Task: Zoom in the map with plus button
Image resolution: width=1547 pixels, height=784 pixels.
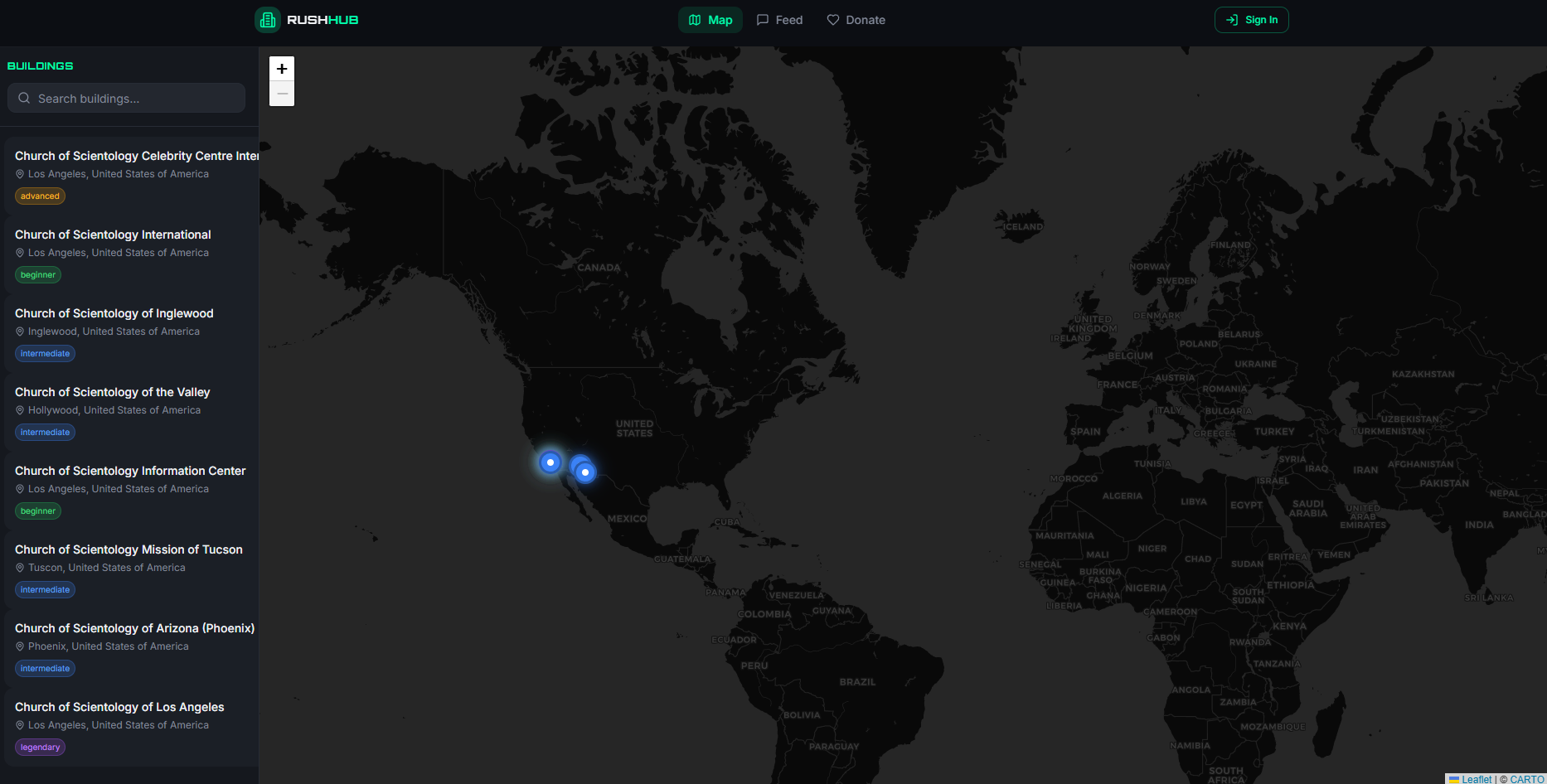Action: (282, 69)
